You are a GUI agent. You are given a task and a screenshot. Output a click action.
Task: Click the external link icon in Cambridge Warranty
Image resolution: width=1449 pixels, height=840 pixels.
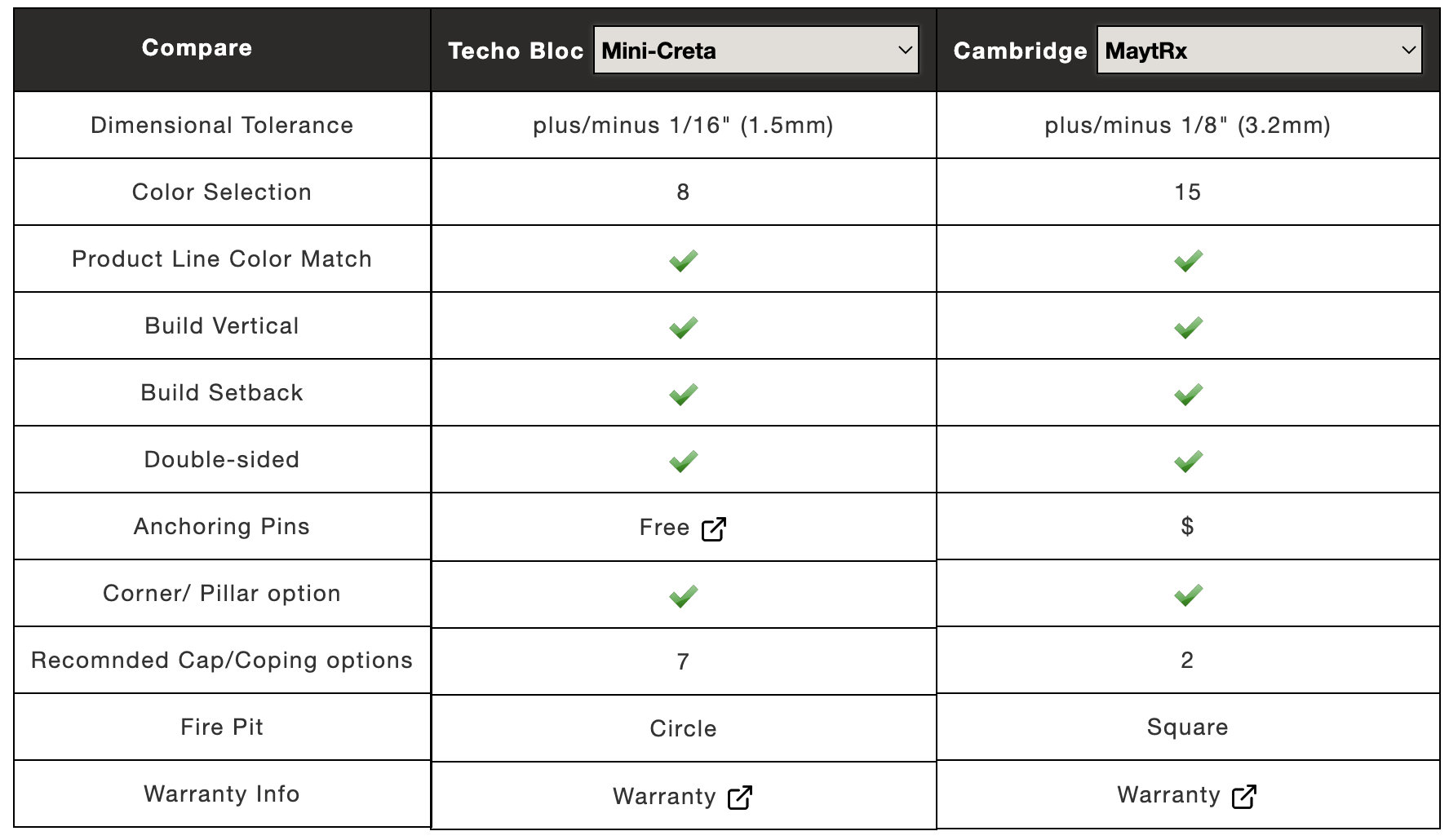pos(1244,796)
